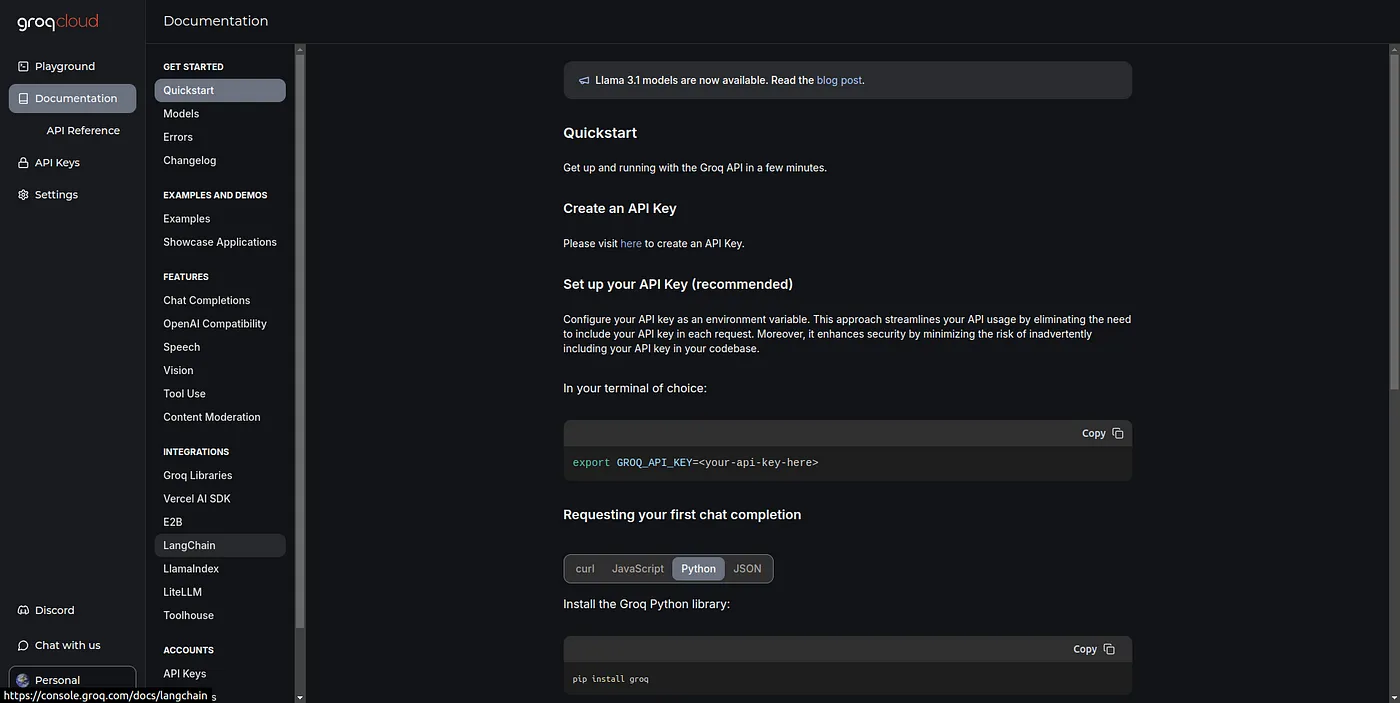Screen dimensions: 1400x703
Task: Open the Llama 3.1 blog post link
Action: pyautogui.click(x=839, y=81)
